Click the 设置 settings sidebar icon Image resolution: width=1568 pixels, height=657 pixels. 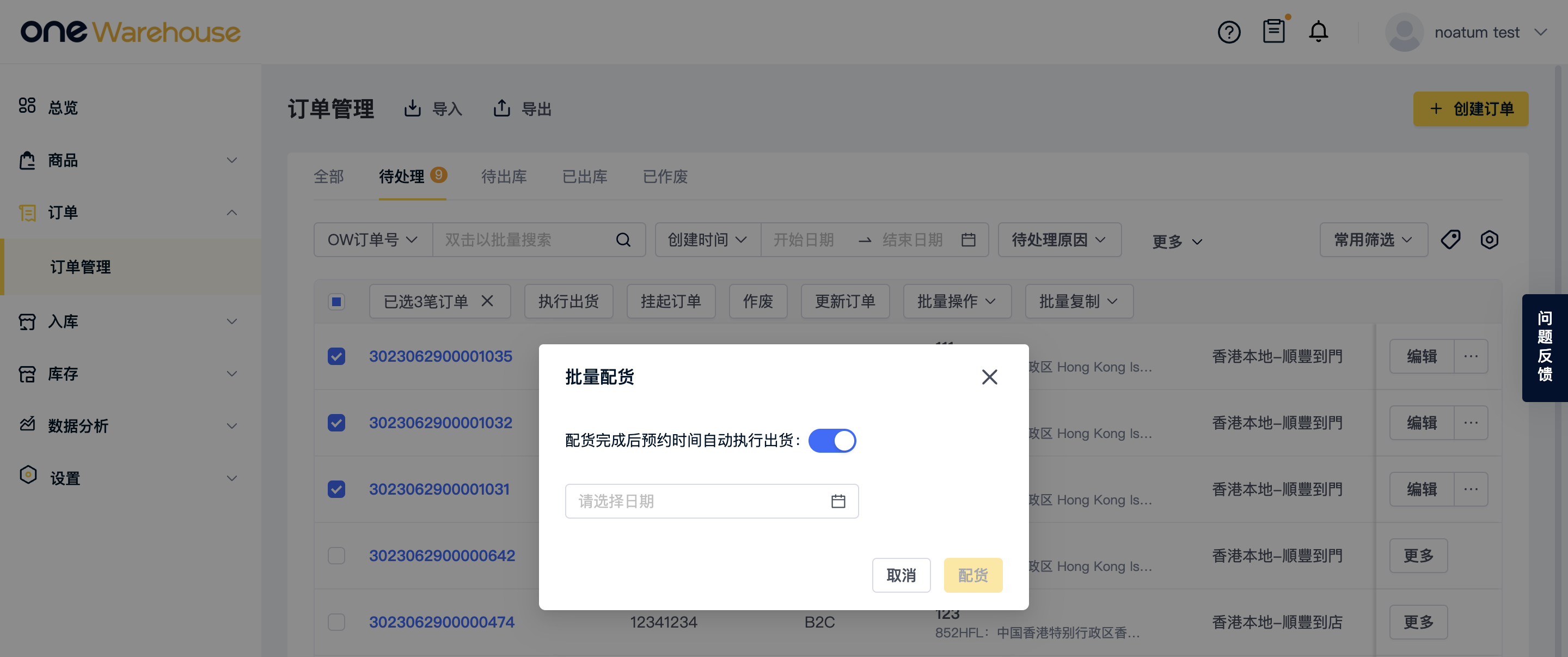point(28,476)
